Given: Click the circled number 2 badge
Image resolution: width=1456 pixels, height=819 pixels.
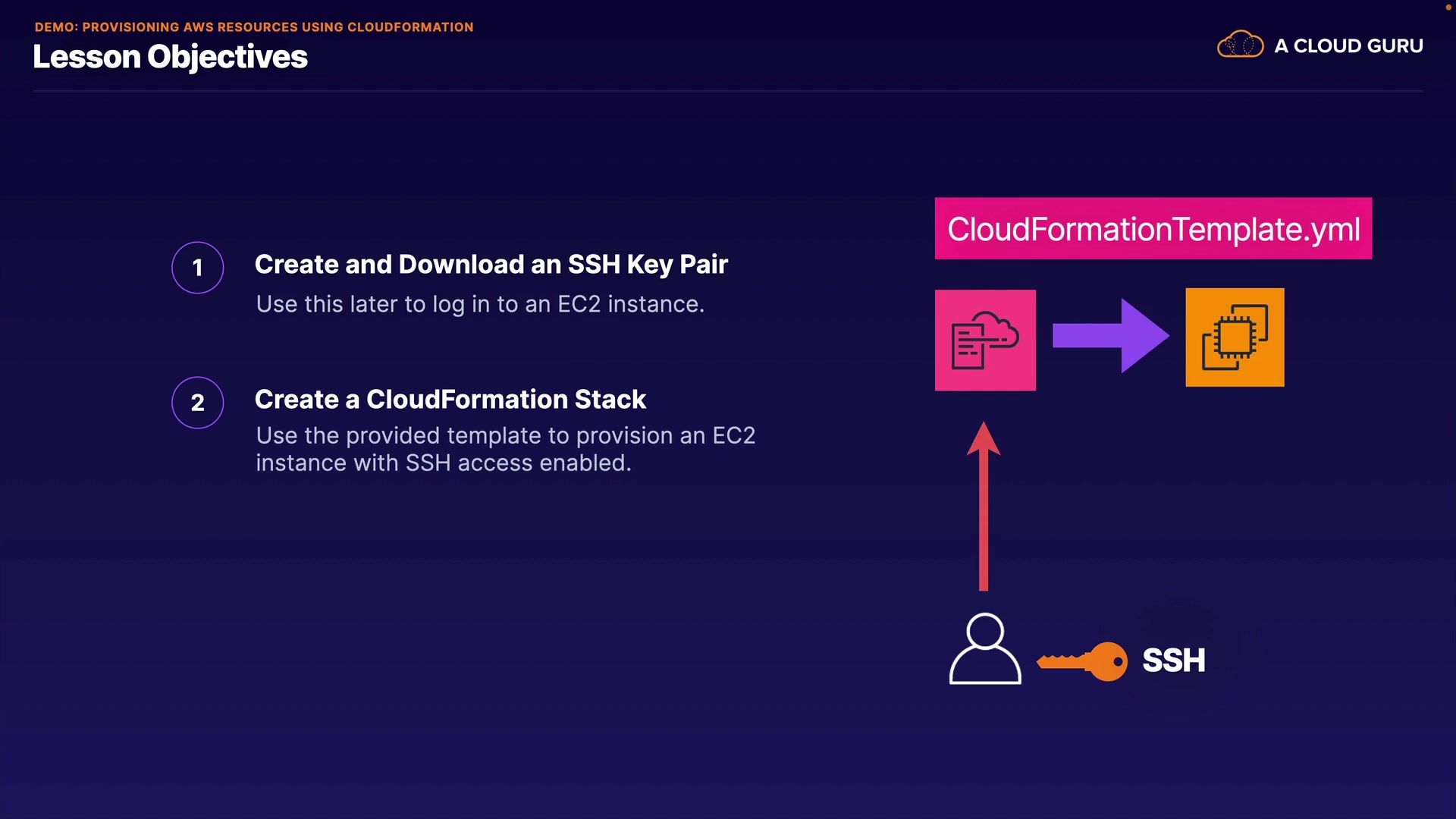Looking at the screenshot, I should [197, 403].
